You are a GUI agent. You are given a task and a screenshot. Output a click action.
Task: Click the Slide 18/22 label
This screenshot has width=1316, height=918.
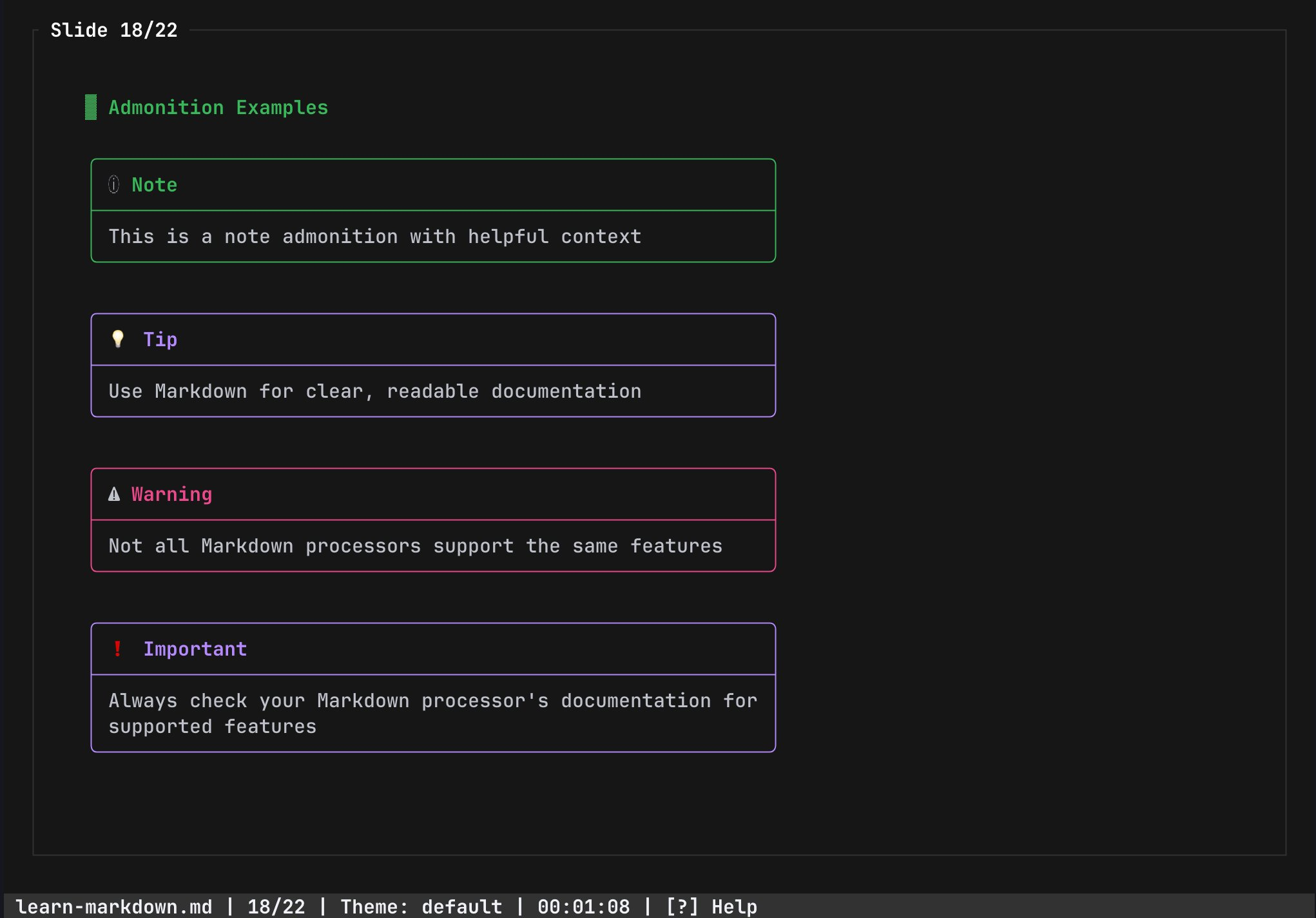[x=114, y=30]
